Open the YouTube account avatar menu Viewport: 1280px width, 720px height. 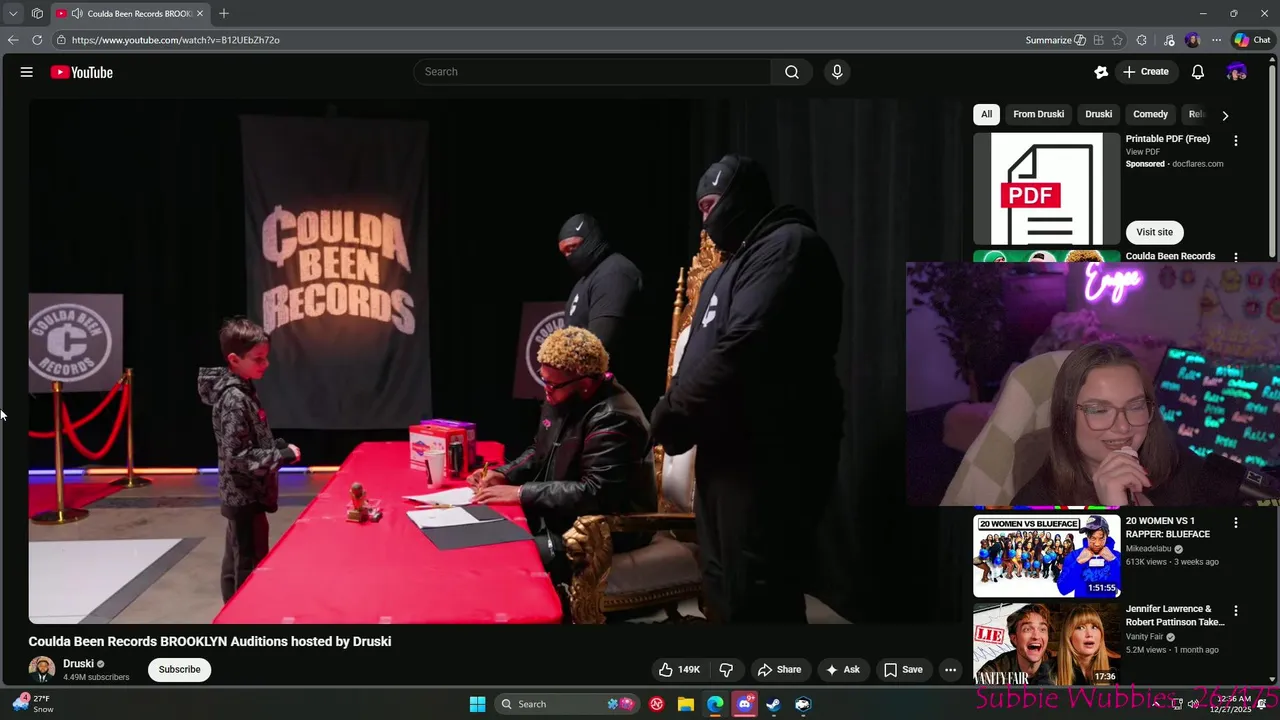point(1237,72)
